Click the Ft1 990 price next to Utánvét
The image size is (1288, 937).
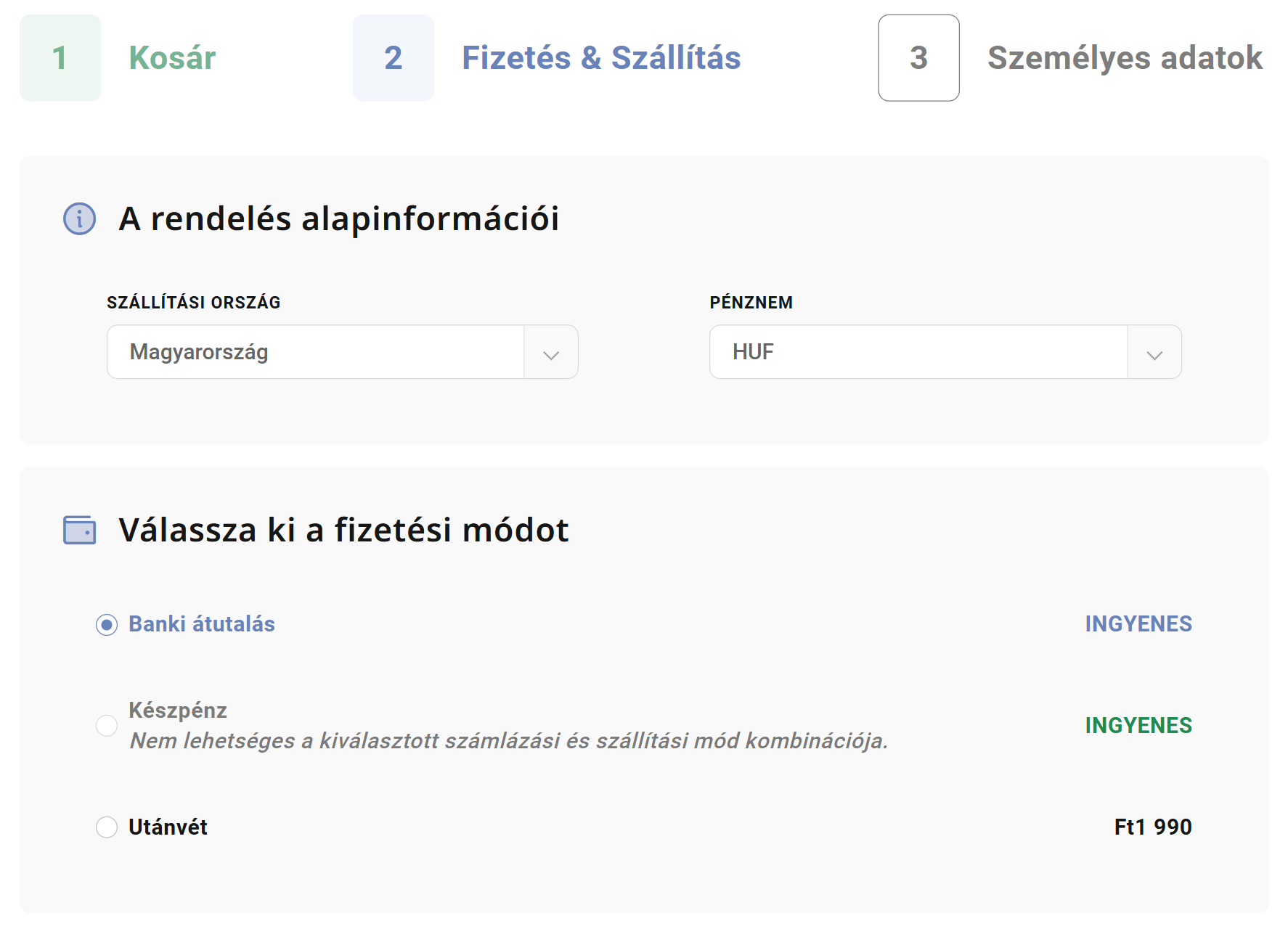(x=1153, y=827)
